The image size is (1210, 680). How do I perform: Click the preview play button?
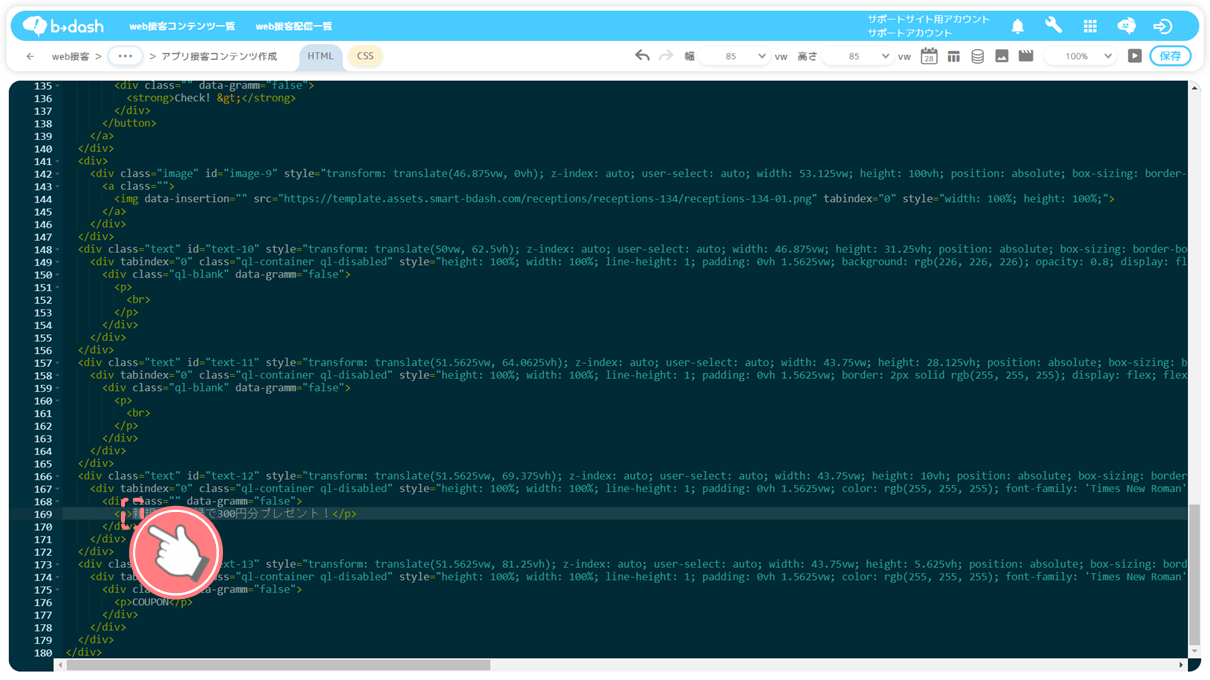[x=1134, y=56]
